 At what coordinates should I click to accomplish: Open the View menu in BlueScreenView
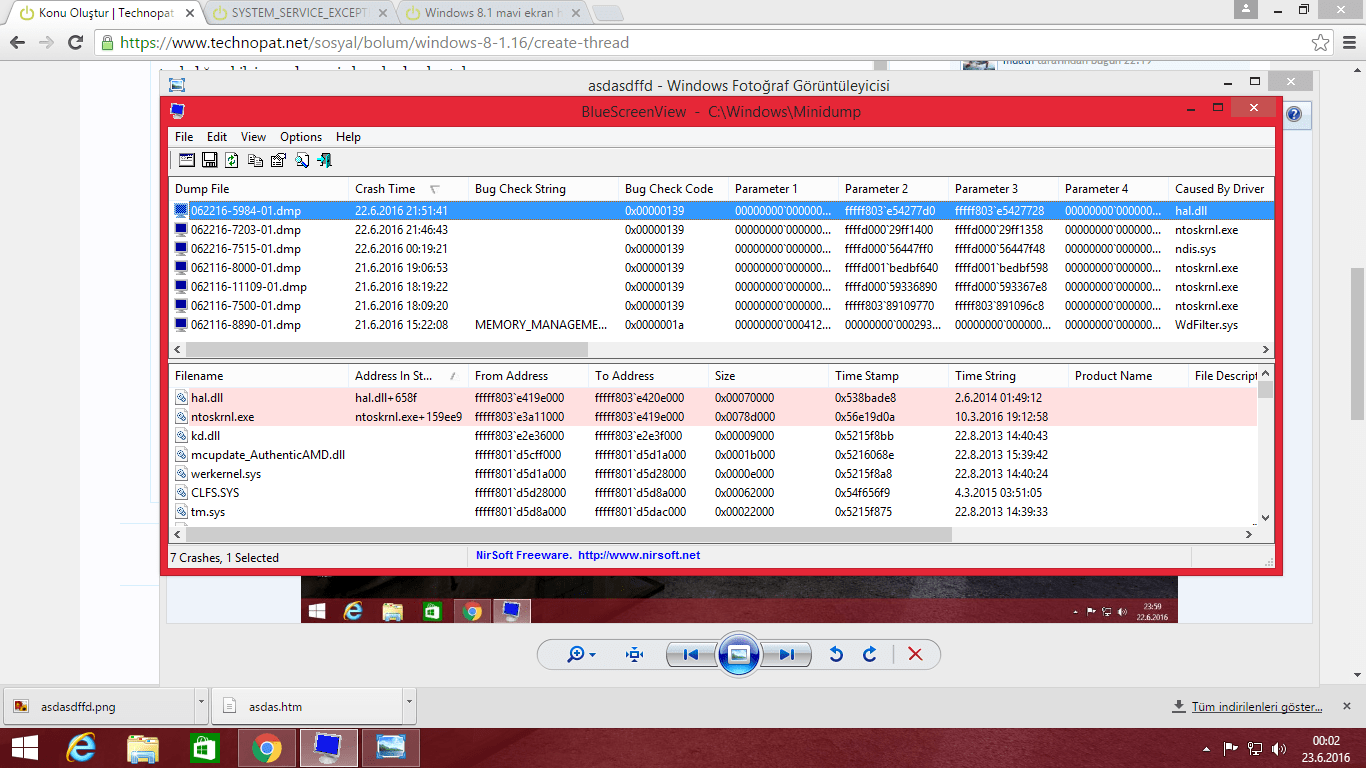point(254,137)
